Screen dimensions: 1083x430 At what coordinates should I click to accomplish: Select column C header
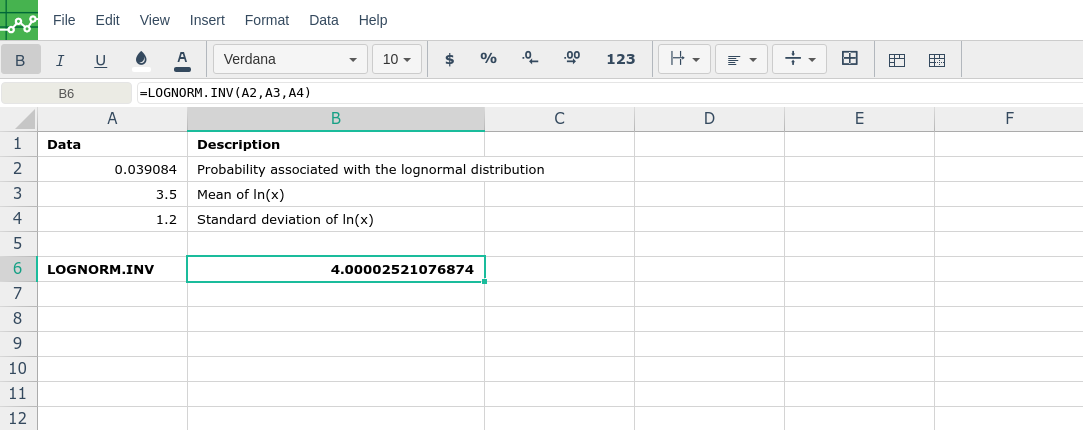(560, 119)
